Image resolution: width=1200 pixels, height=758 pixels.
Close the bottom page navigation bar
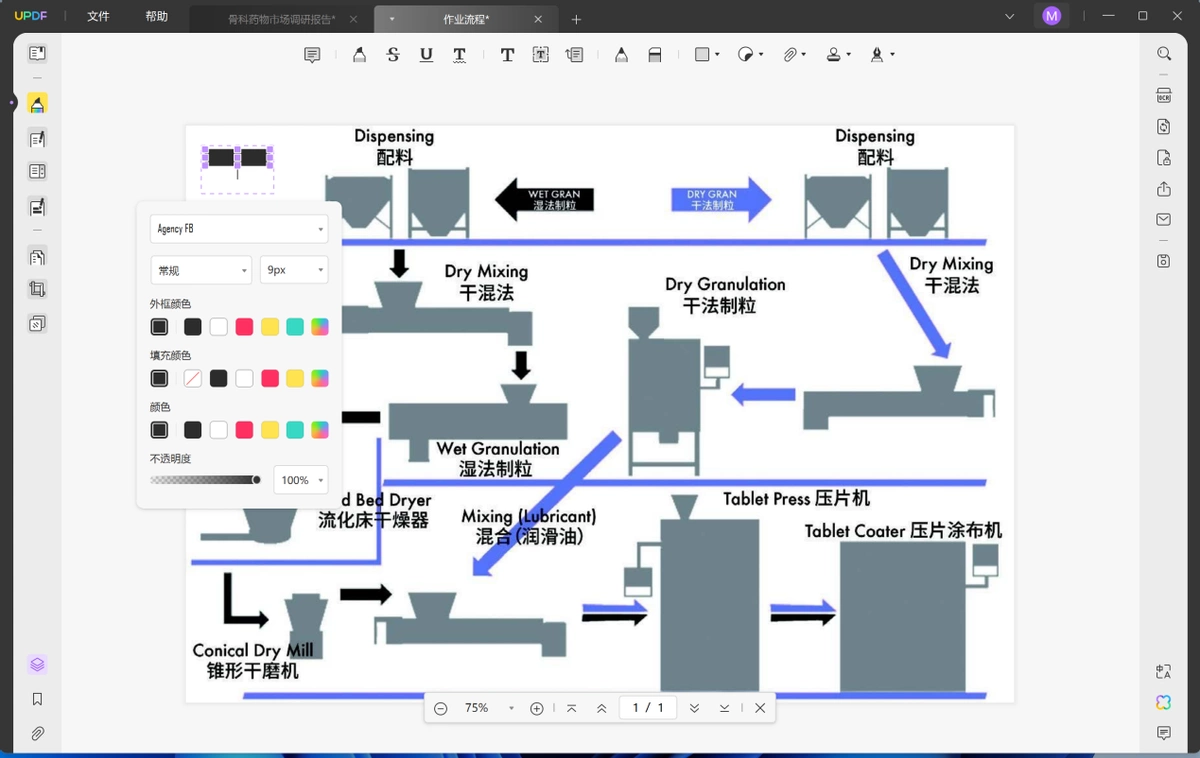click(760, 708)
